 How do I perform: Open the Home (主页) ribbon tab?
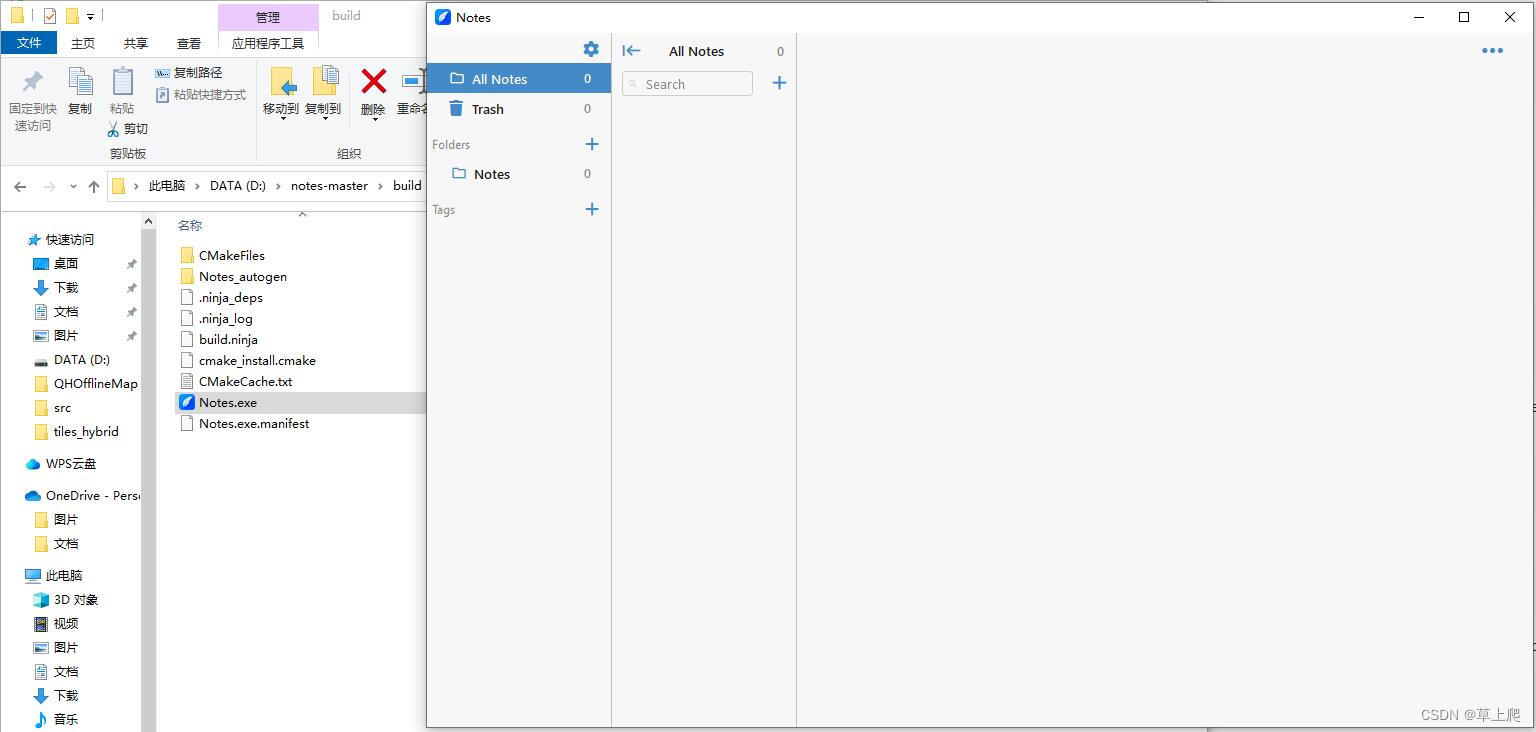pyautogui.click(x=83, y=43)
